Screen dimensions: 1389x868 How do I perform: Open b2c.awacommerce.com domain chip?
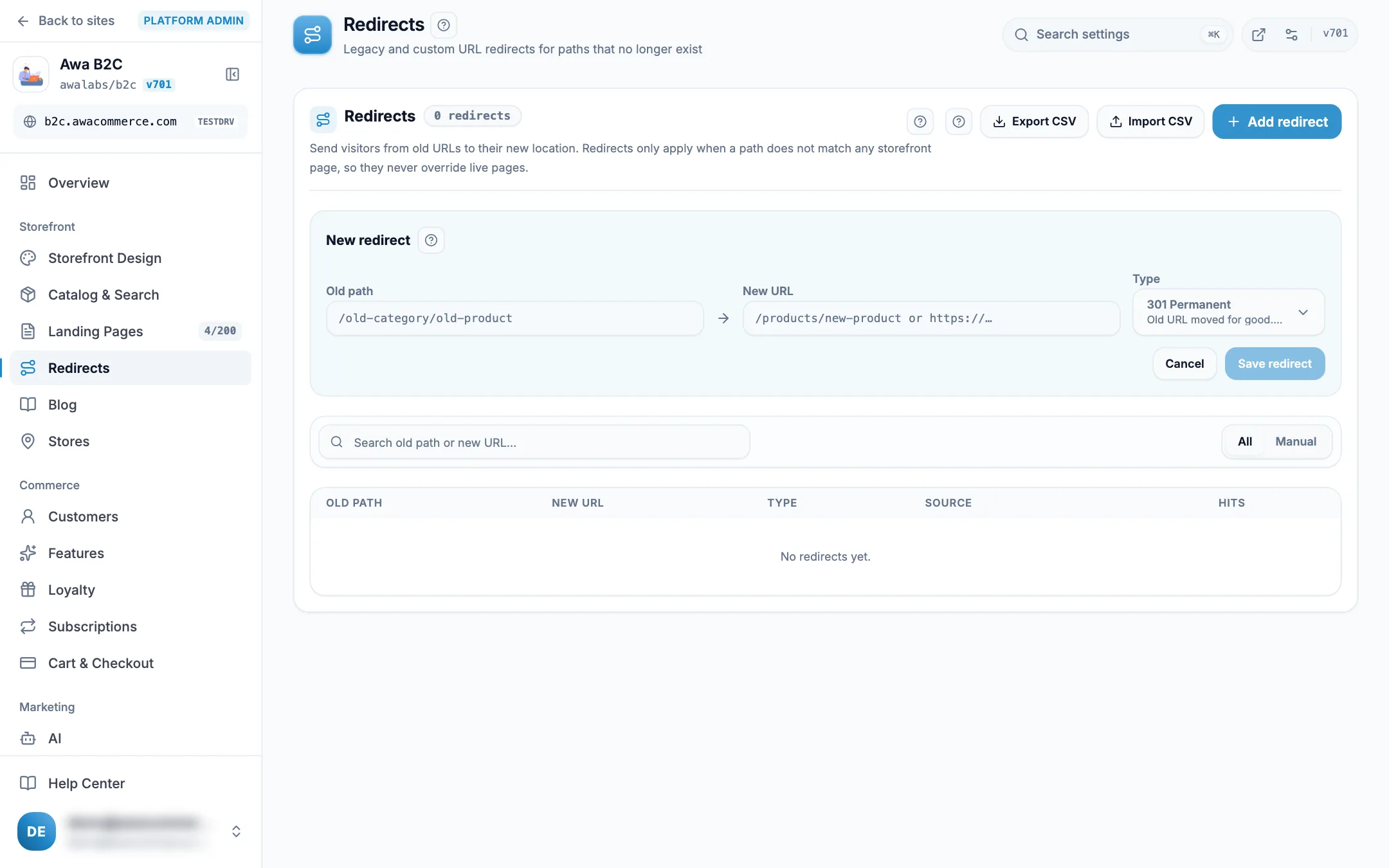click(131, 122)
